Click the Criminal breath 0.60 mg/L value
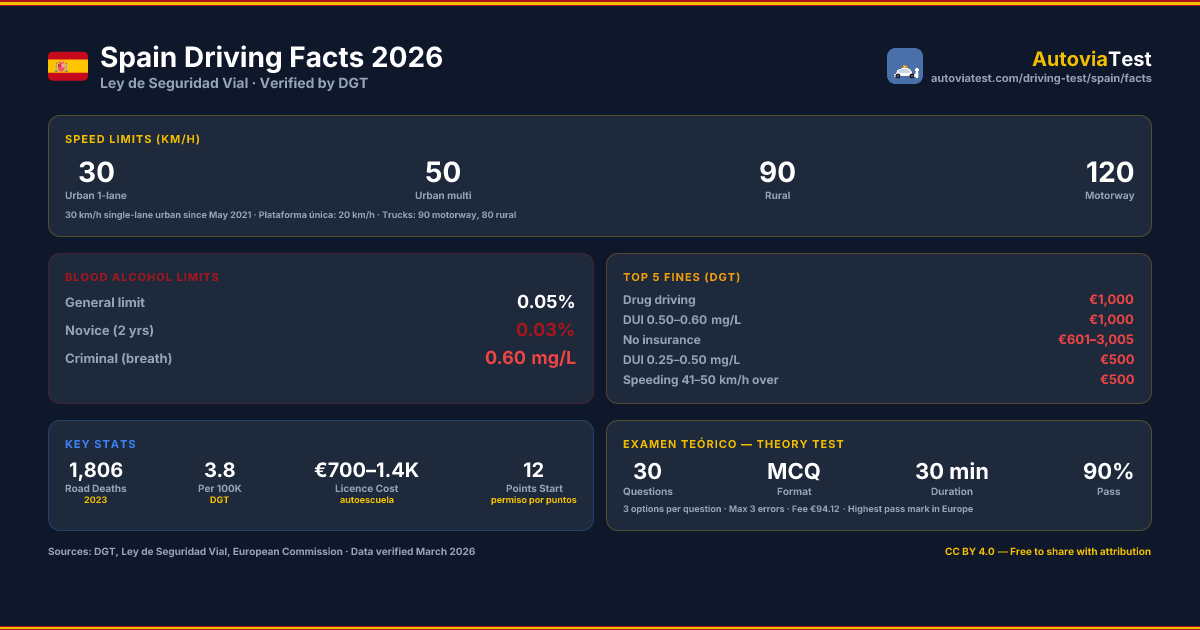This screenshot has height=630, width=1200. tap(530, 358)
